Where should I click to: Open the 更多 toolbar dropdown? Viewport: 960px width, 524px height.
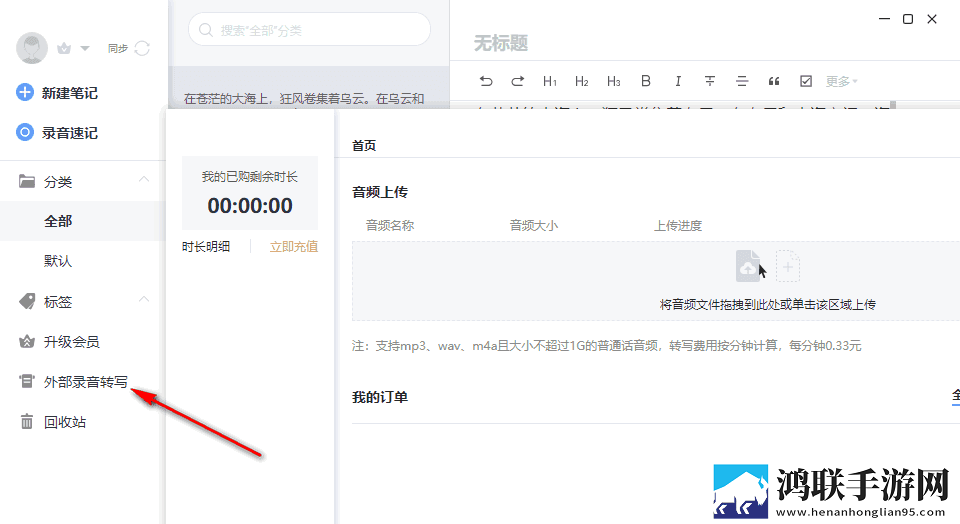pyautogui.click(x=841, y=81)
